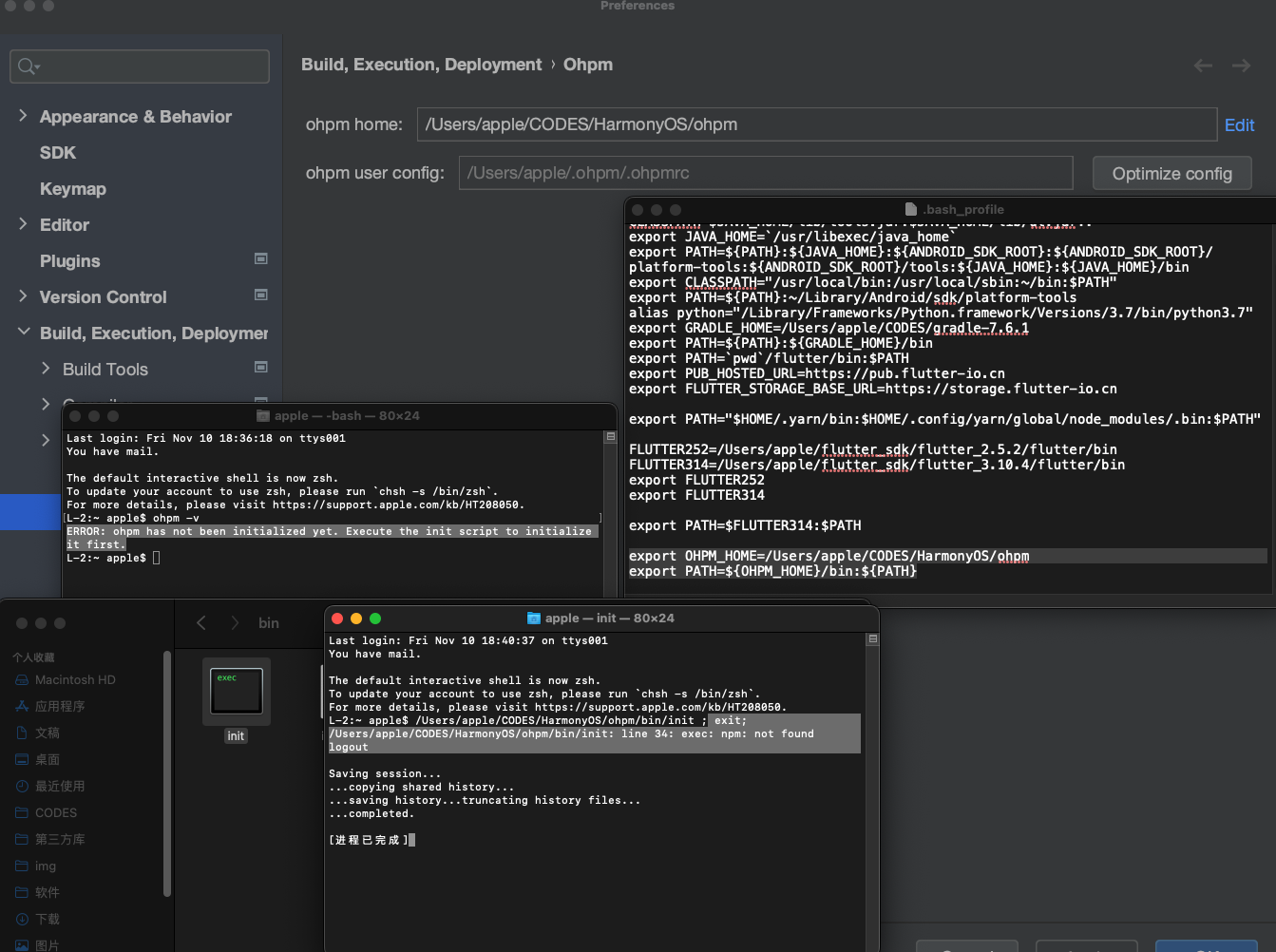
Task: Go back with the Preferences left arrow
Action: click(x=1203, y=66)
